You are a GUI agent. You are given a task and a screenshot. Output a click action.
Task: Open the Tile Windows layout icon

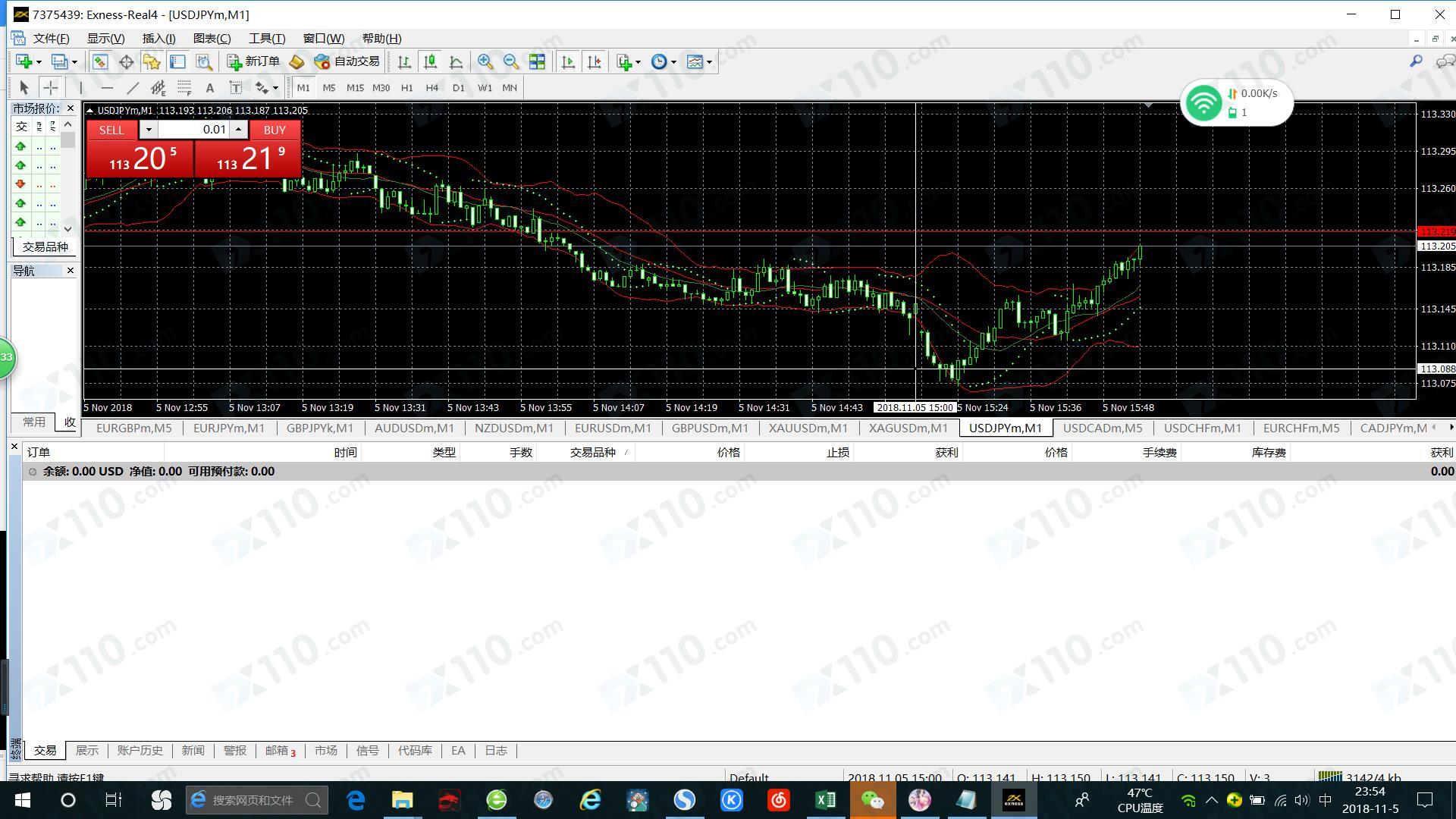coord(537,62)
